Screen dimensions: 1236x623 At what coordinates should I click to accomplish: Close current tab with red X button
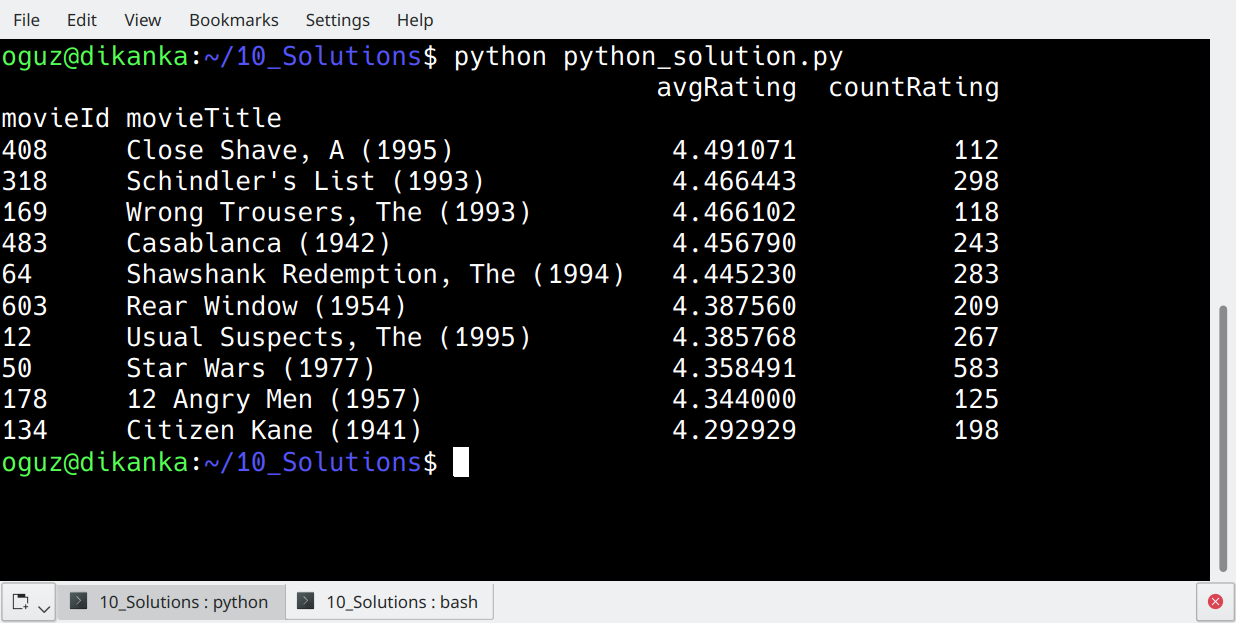(1215, 602)
